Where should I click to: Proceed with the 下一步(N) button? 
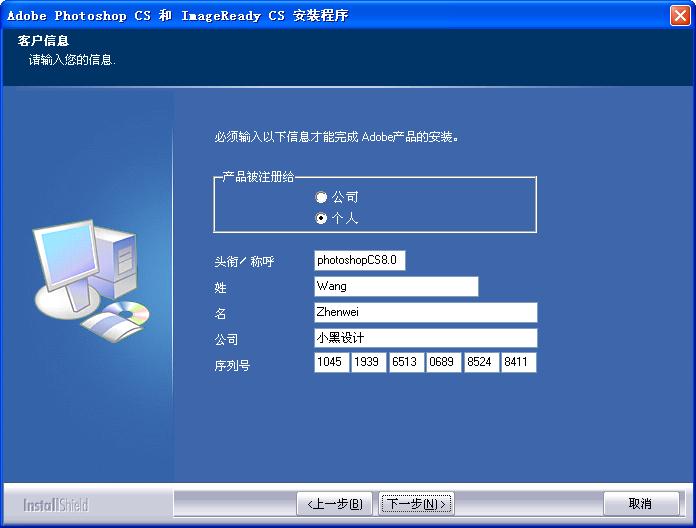pos(416,503)
